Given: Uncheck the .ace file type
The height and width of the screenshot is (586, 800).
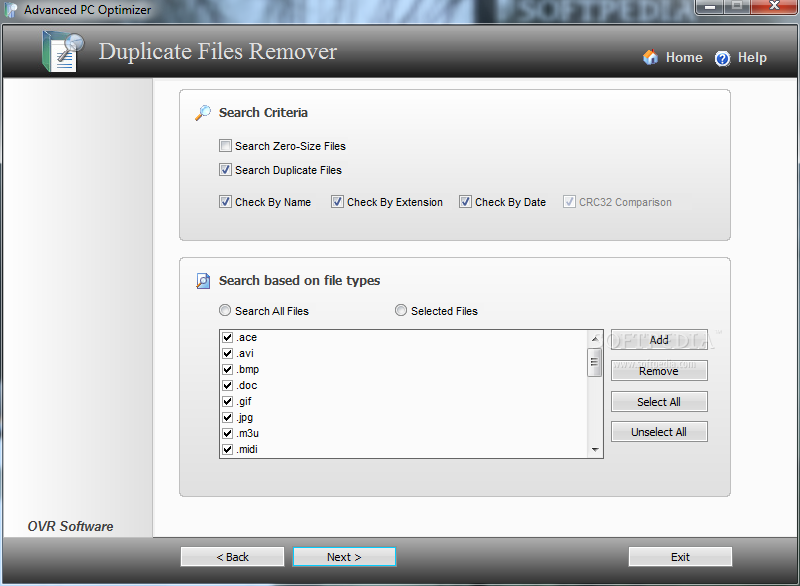Looking at the screenshot, I should click(x=228, y=338).
